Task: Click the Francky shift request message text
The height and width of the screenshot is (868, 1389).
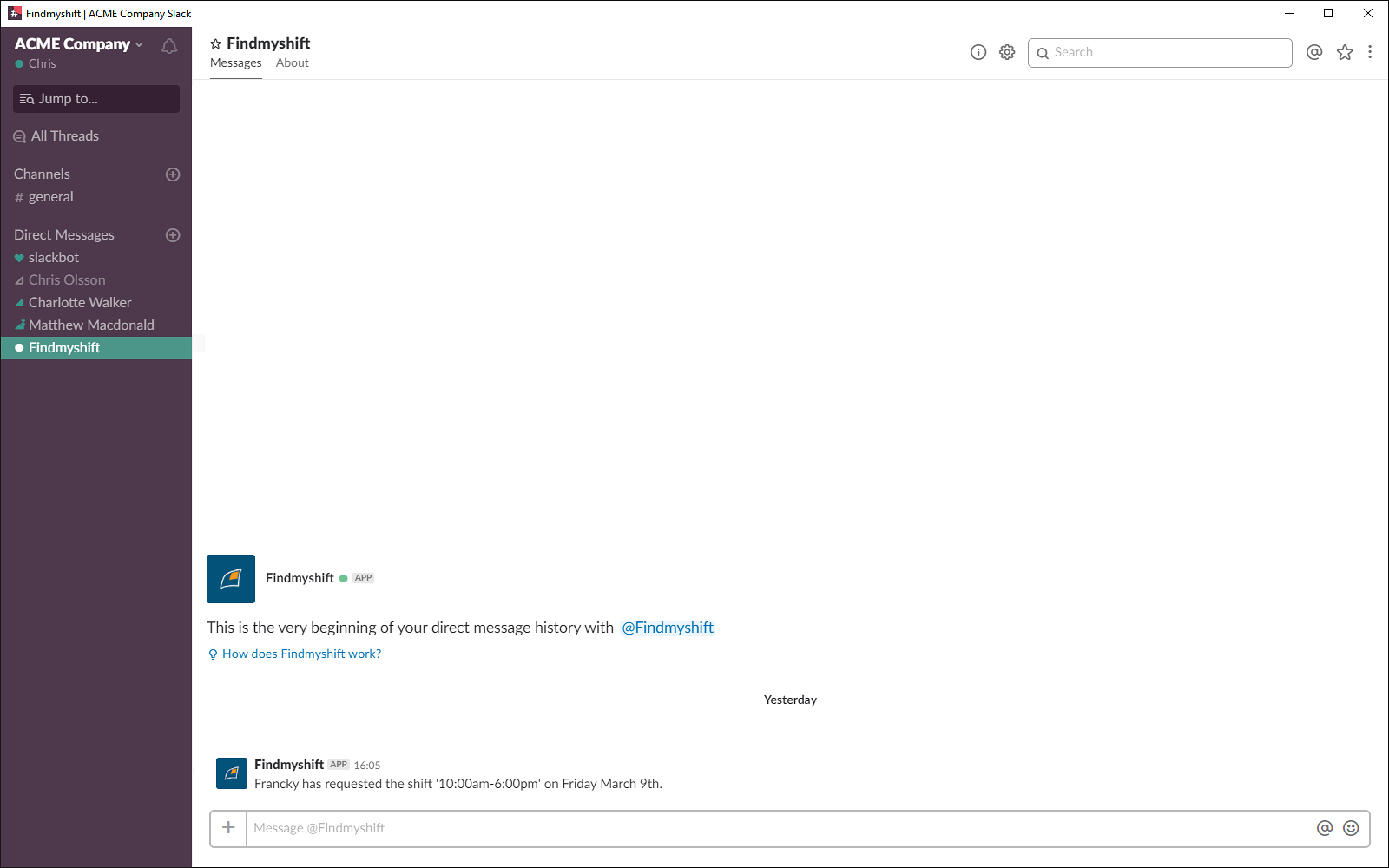Action: click(x=458, y=784)
